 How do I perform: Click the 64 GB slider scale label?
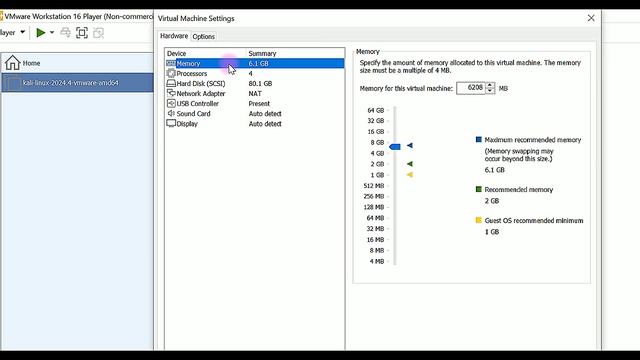(x=376, y=110)
